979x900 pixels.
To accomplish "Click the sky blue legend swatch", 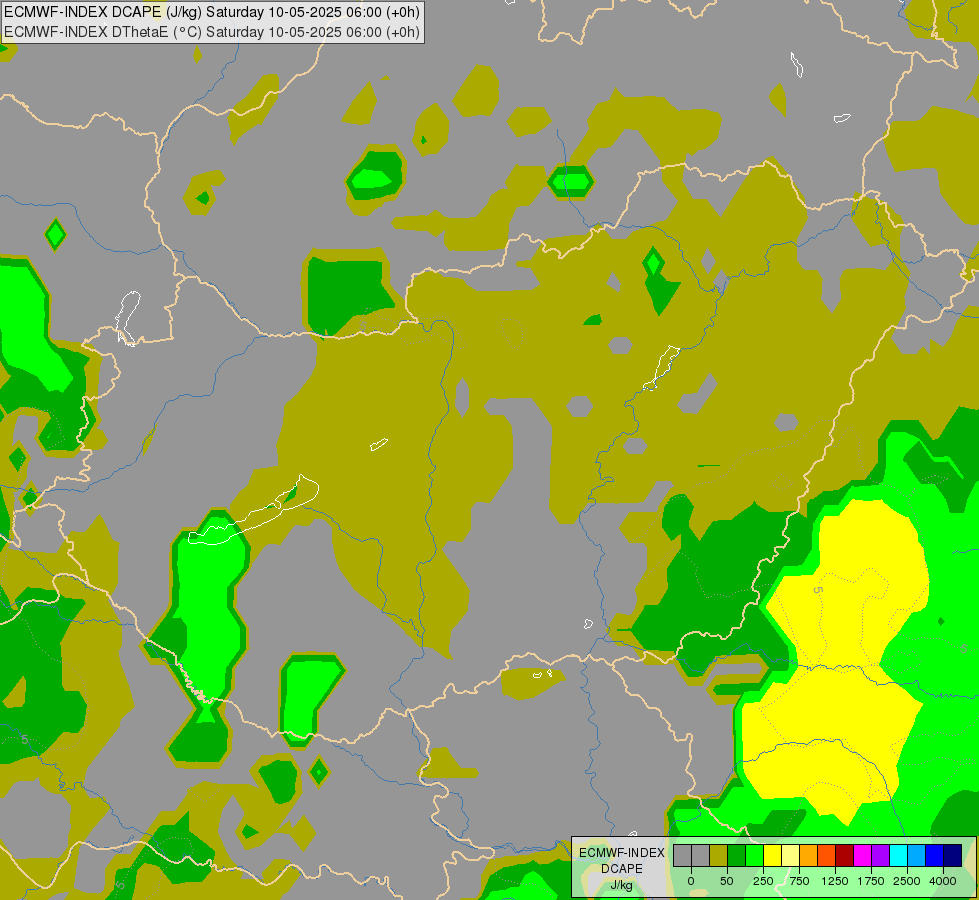I will click(917, 855).
